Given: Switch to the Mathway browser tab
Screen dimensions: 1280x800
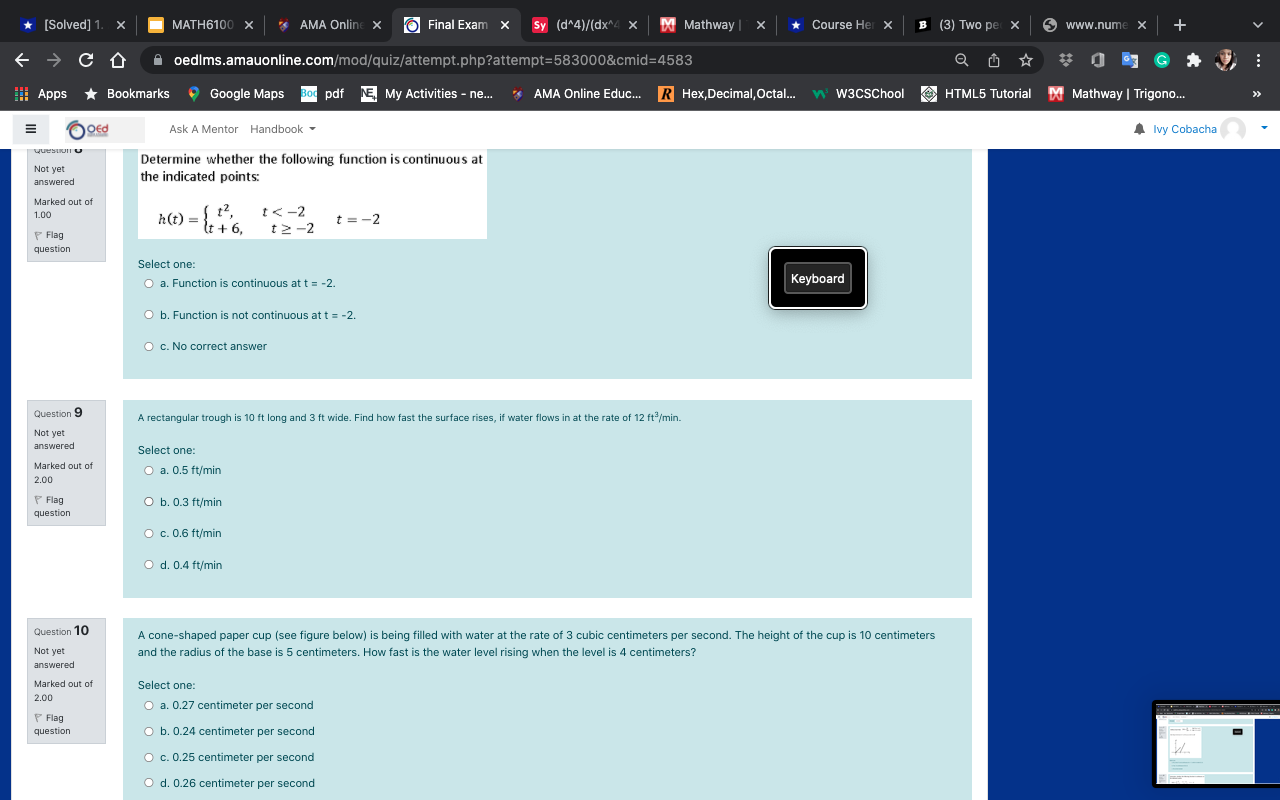Looking at the screenshot, I should click(x=712, y=24).
